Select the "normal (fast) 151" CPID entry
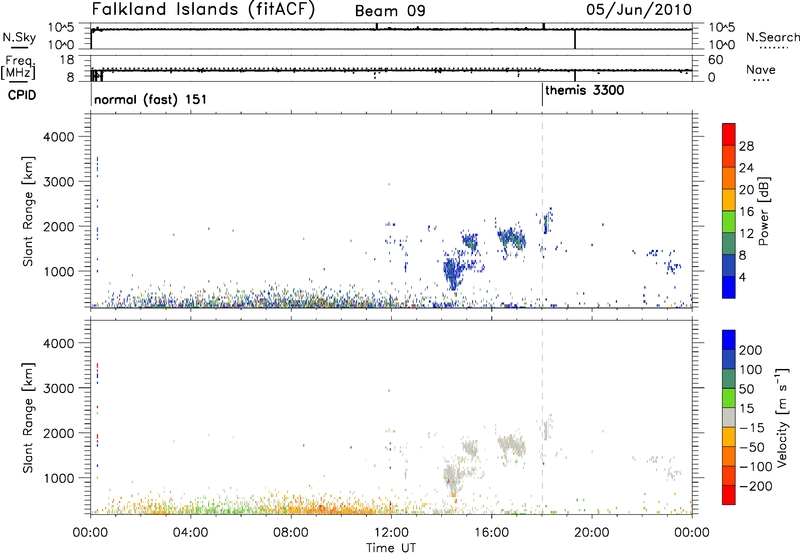 [x=150, y=99]
